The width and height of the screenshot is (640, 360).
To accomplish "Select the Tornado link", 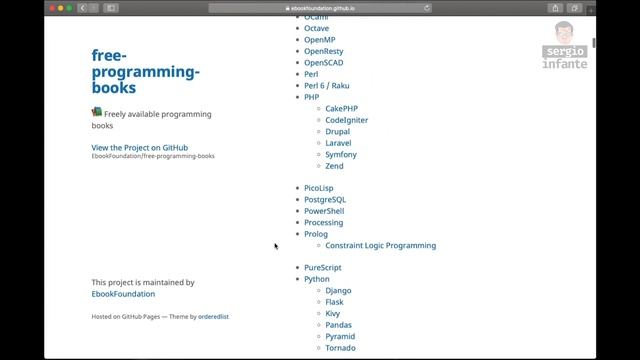I will 340,348.
